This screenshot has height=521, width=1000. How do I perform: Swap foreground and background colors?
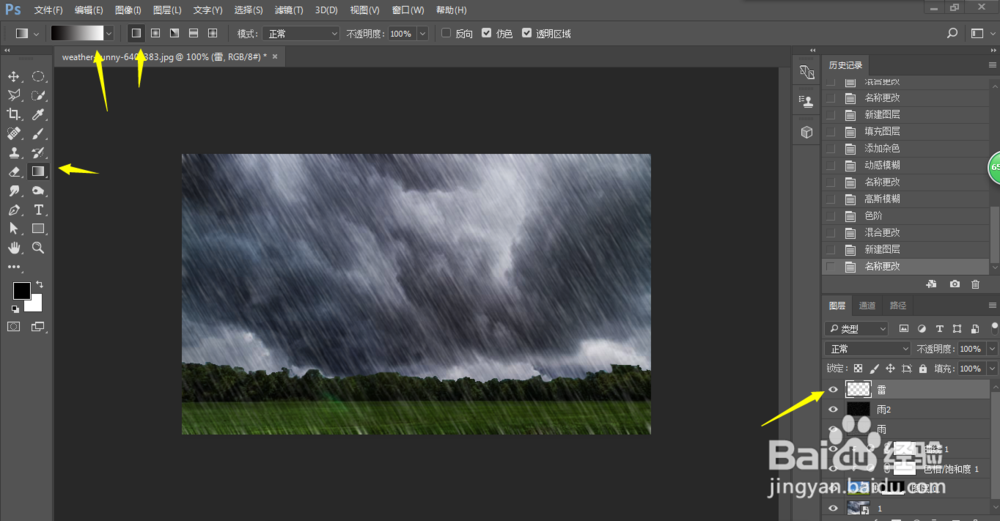(x=40, y=284)
